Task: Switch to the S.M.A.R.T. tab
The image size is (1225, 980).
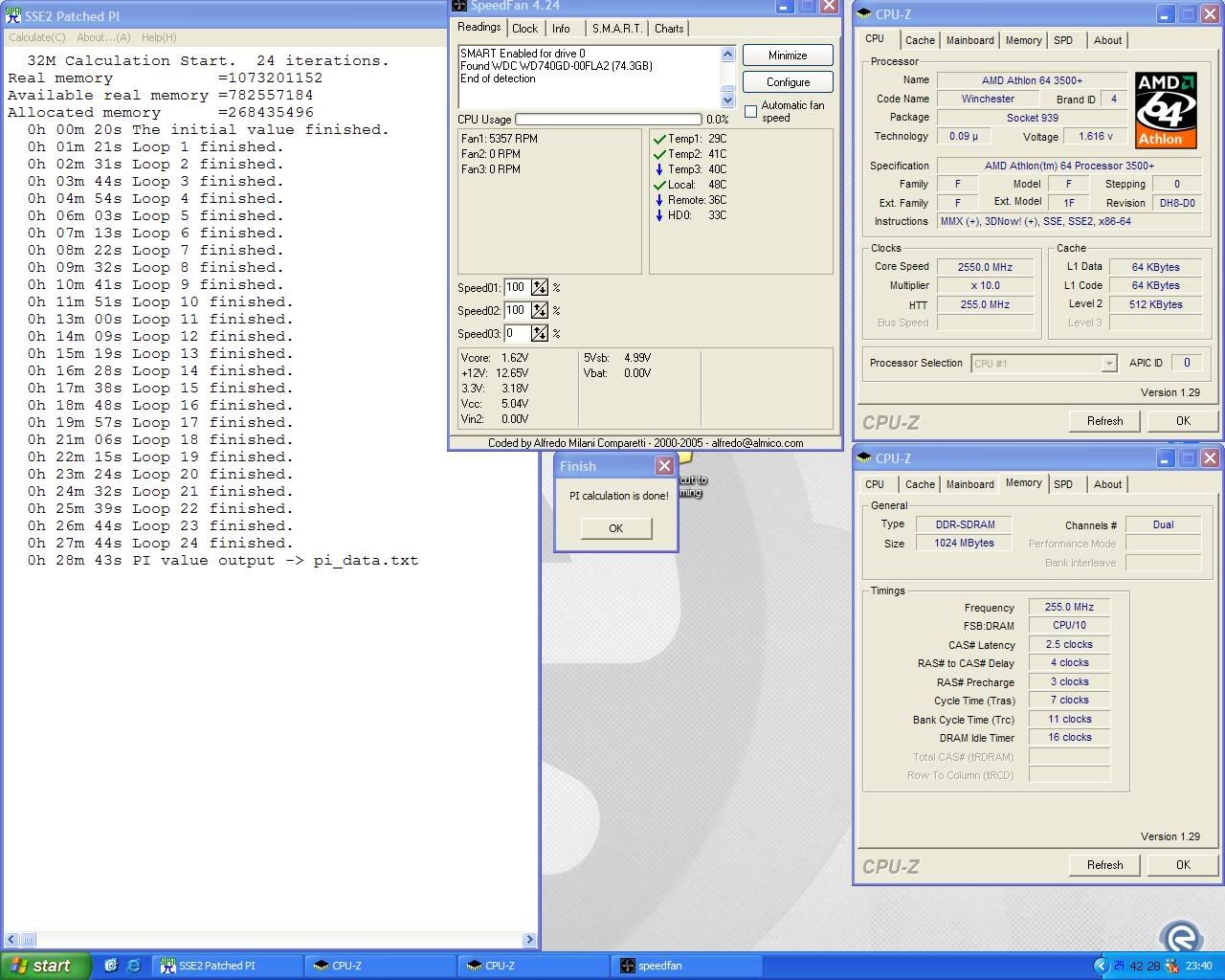Action: click(616, 29)
